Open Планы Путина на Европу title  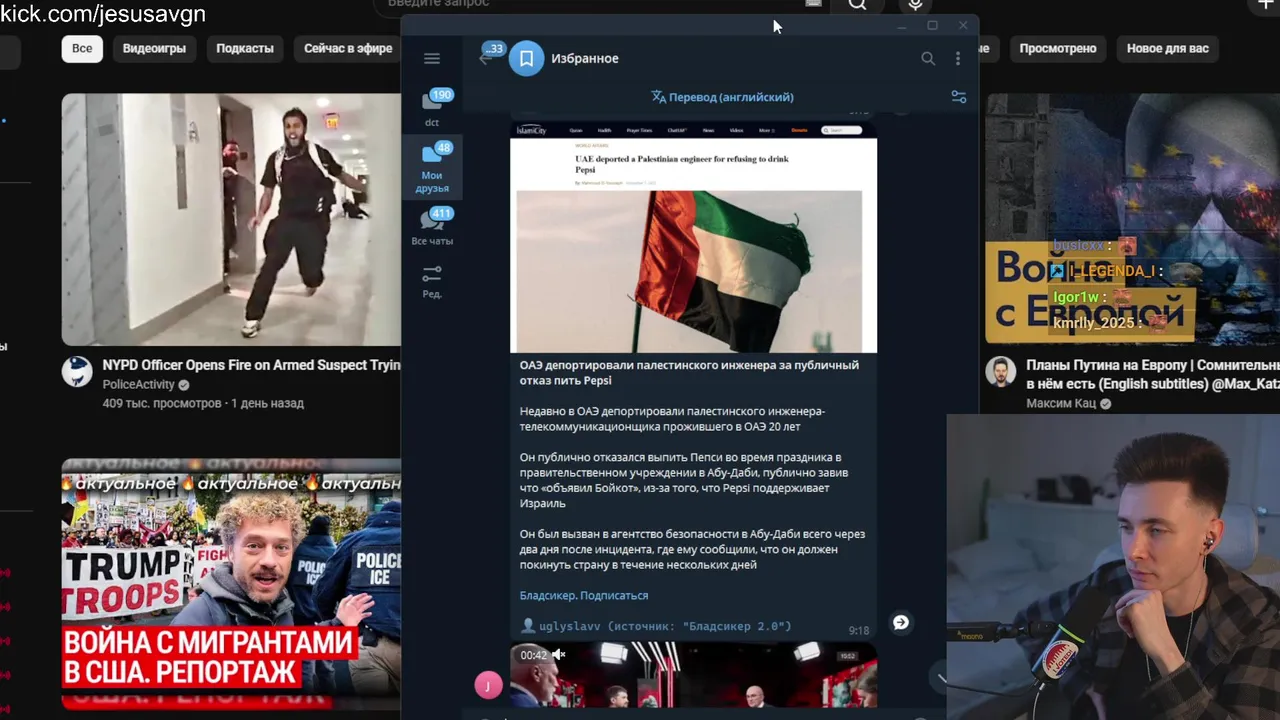point(1153,375)
